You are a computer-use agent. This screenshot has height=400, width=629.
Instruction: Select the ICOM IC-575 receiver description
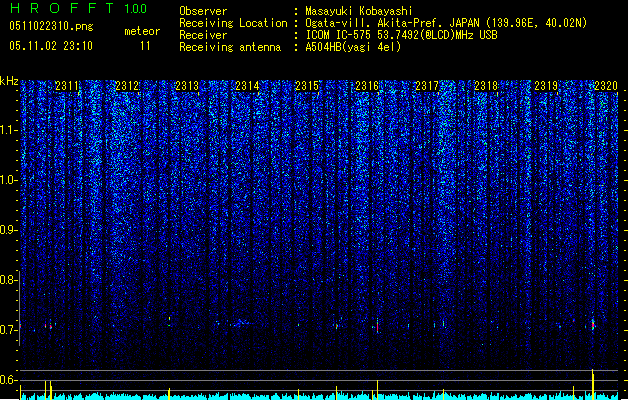click(401, 35)
